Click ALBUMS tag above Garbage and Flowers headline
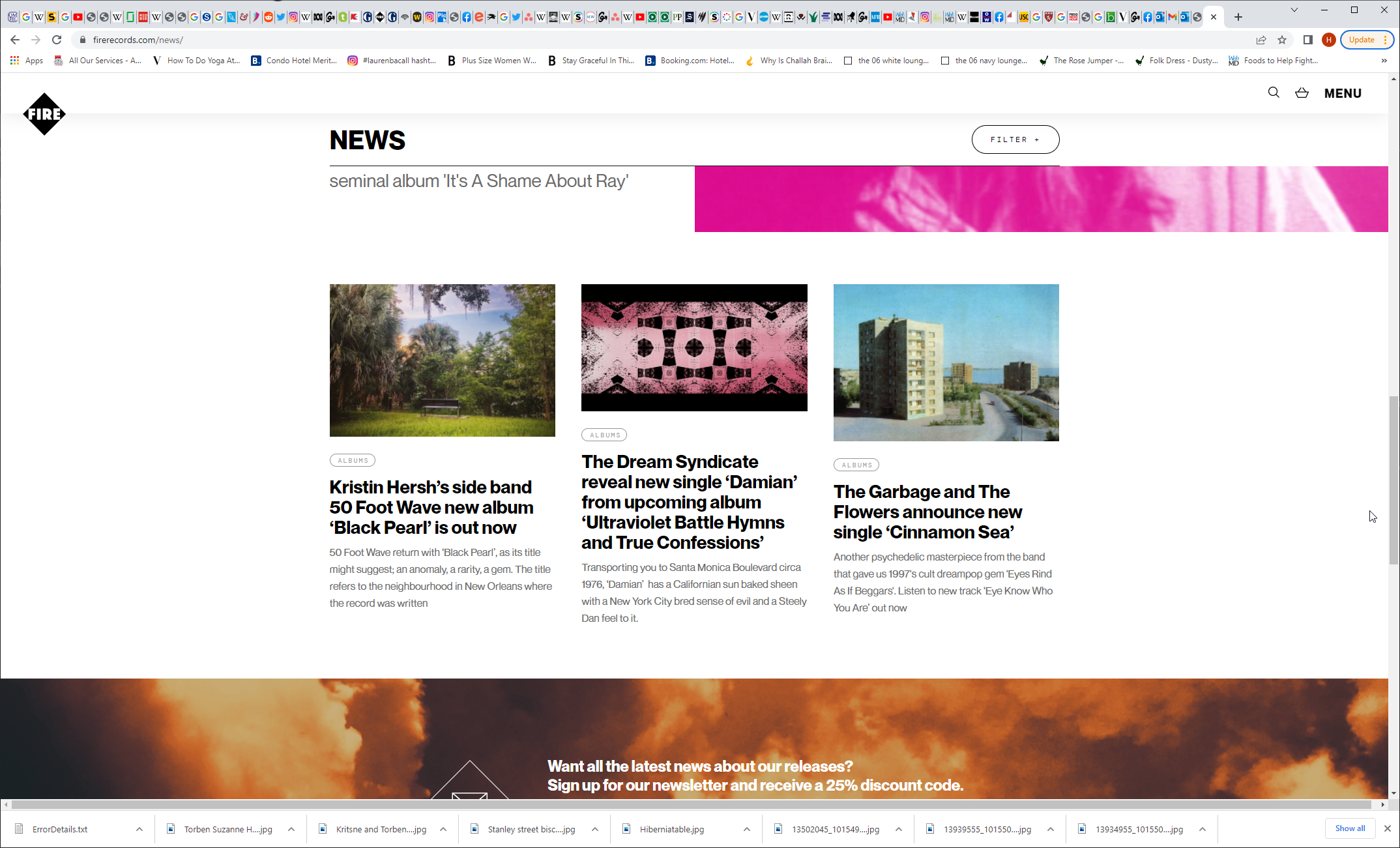1400x848 pixels. coord(856,465)
